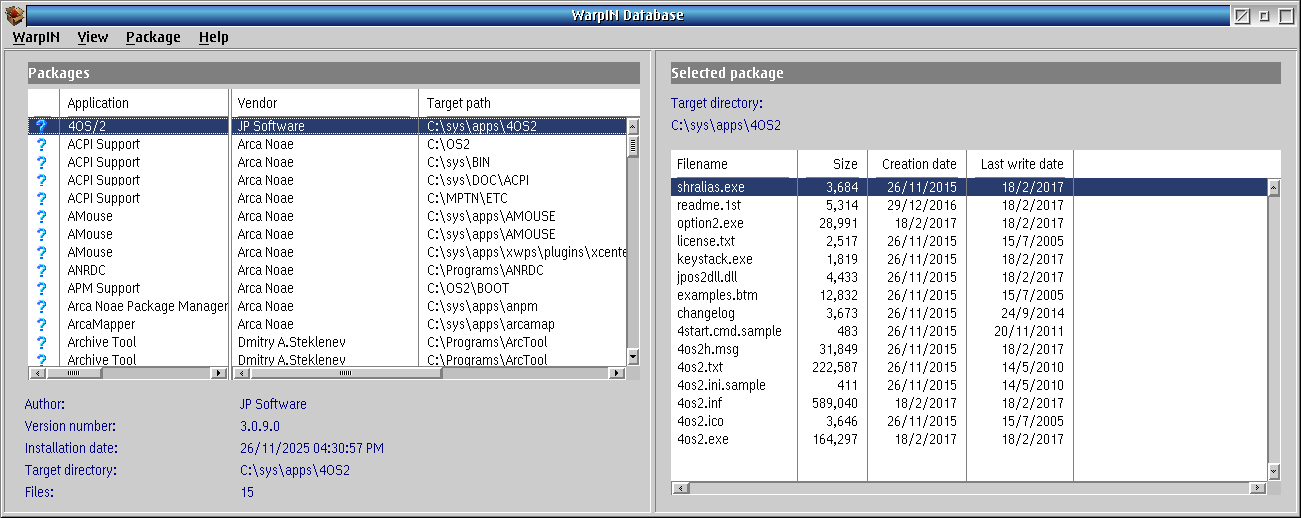Open the View menu
Screen dimensions: 1301x518
(92, 37)
